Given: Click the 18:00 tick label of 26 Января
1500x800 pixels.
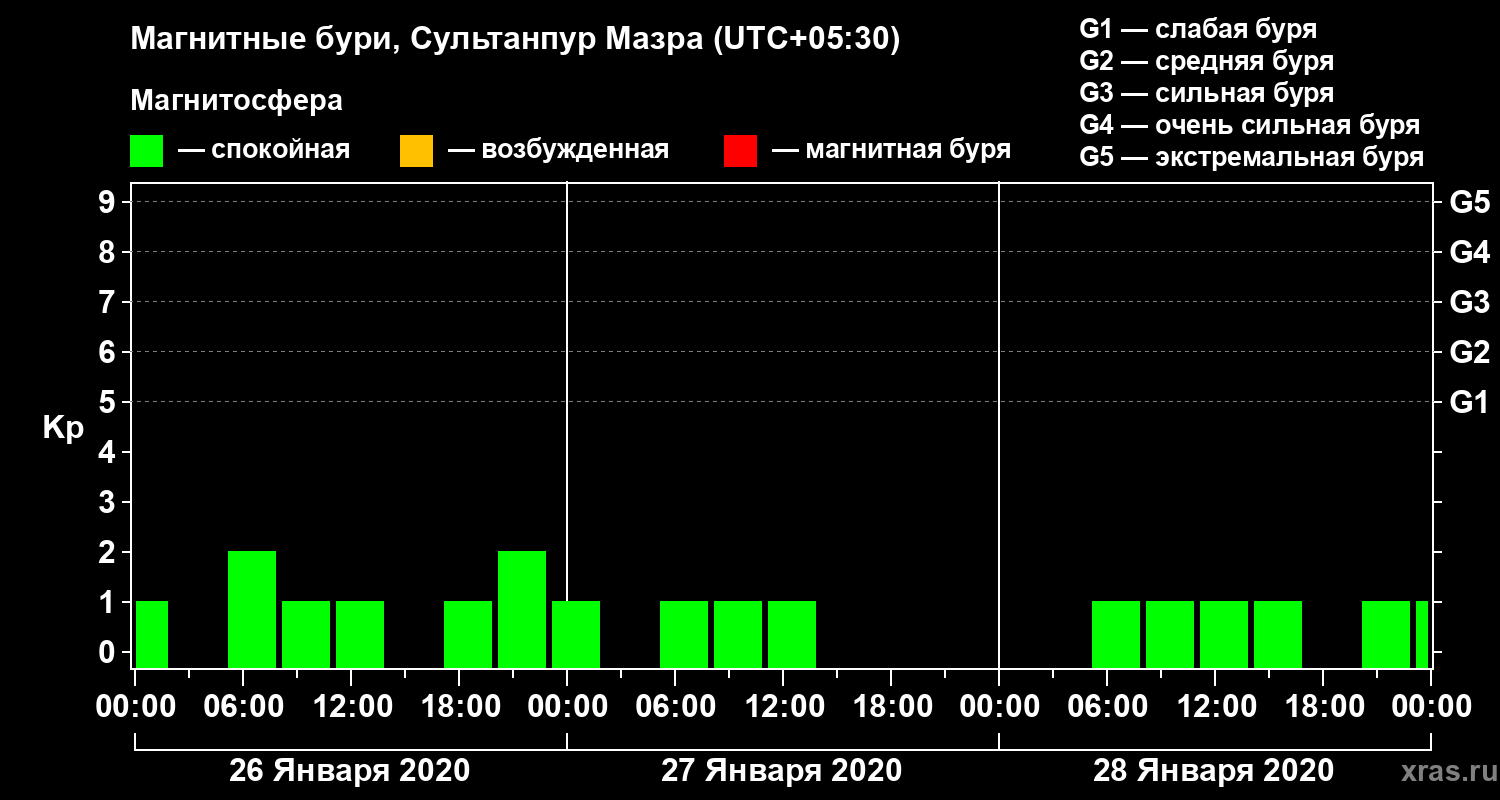Looking at the screenshot, I should tap(459, 707).
